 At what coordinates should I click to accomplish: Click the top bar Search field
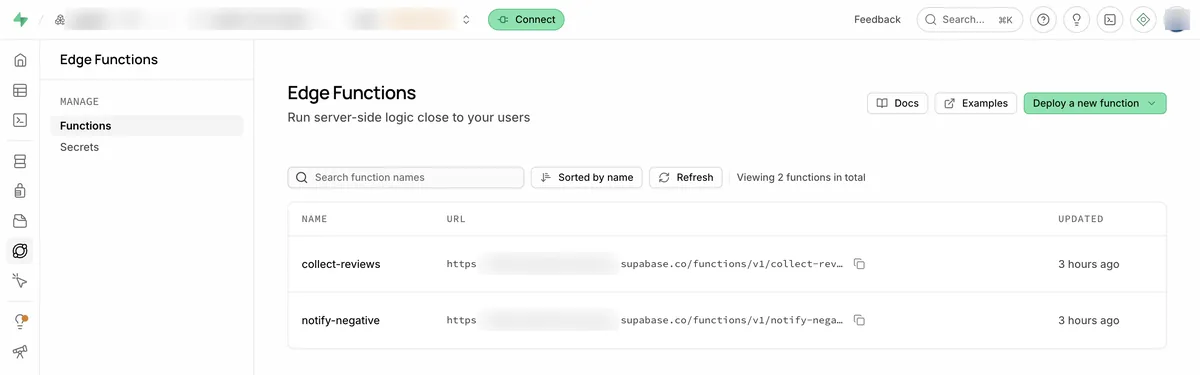(970, 19)
